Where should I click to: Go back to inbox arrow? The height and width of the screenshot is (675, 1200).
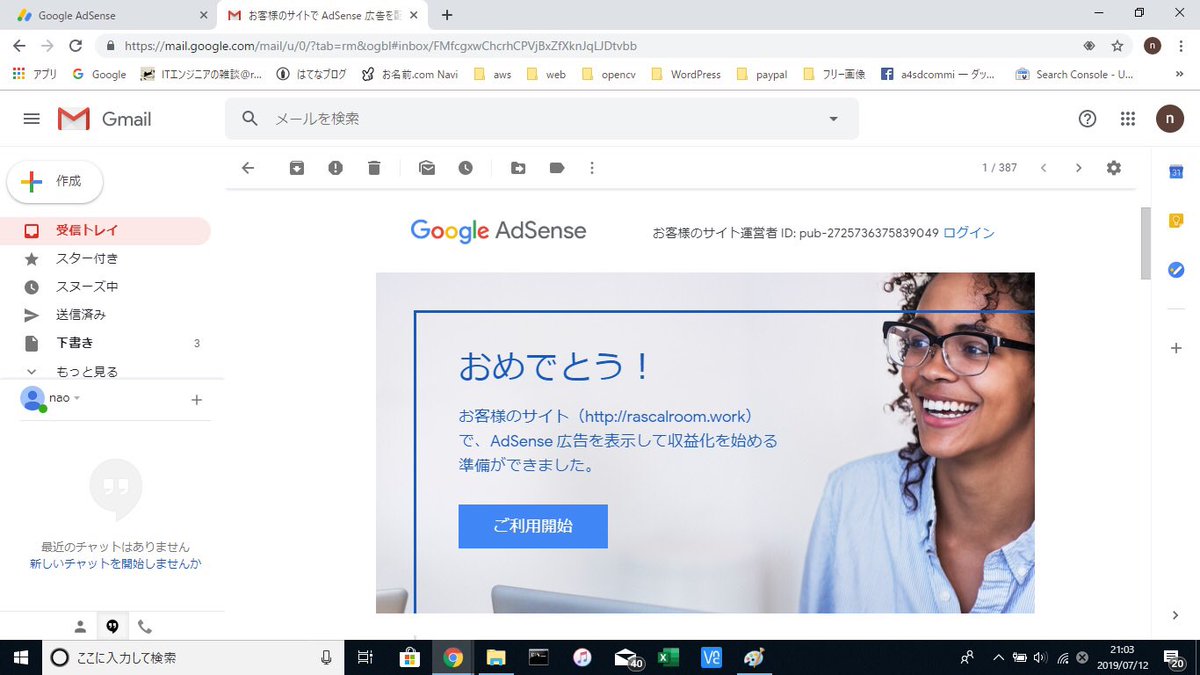[248, 168]
